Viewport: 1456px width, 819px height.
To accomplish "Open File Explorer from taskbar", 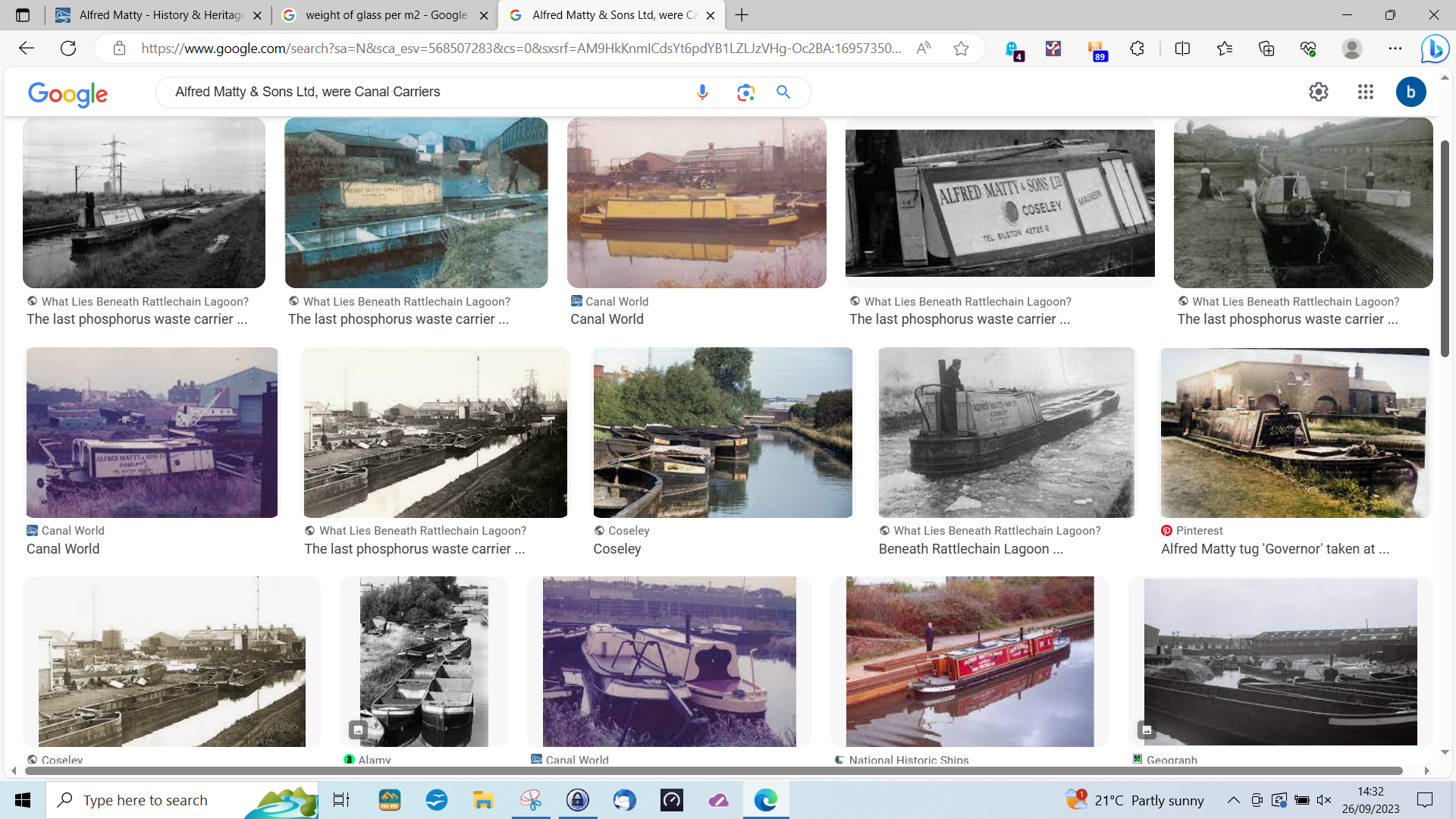I will 483,800.
